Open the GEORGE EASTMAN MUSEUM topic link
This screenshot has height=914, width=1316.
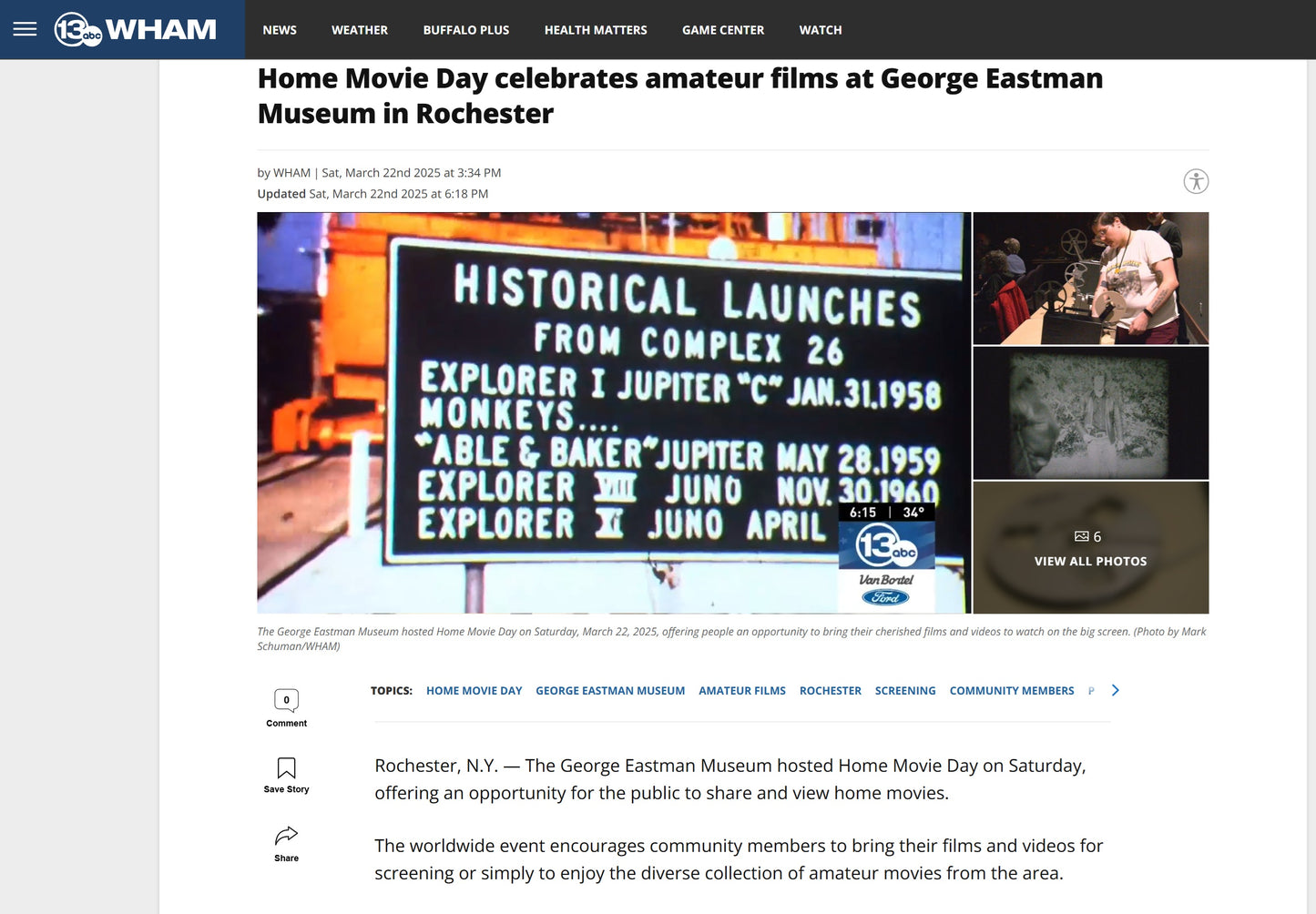click(x=610, y=690)
